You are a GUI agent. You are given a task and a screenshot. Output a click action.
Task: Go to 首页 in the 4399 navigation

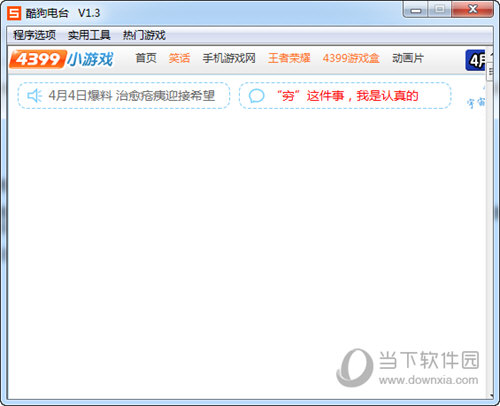pyautogui.click(x=146, y=58)
